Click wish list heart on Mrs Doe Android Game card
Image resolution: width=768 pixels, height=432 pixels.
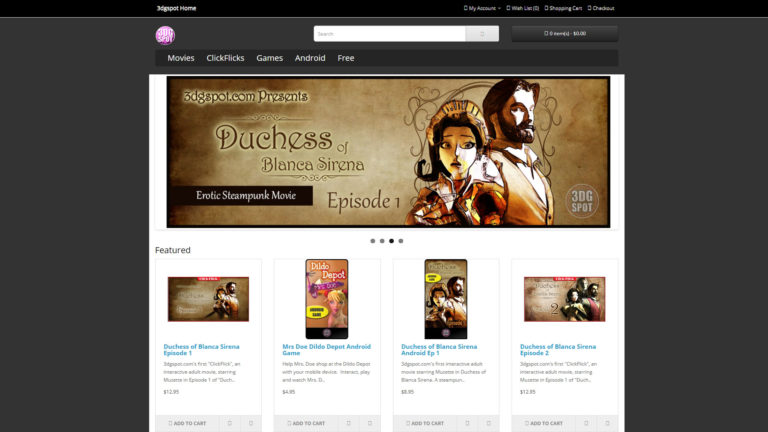coord(348,423)
